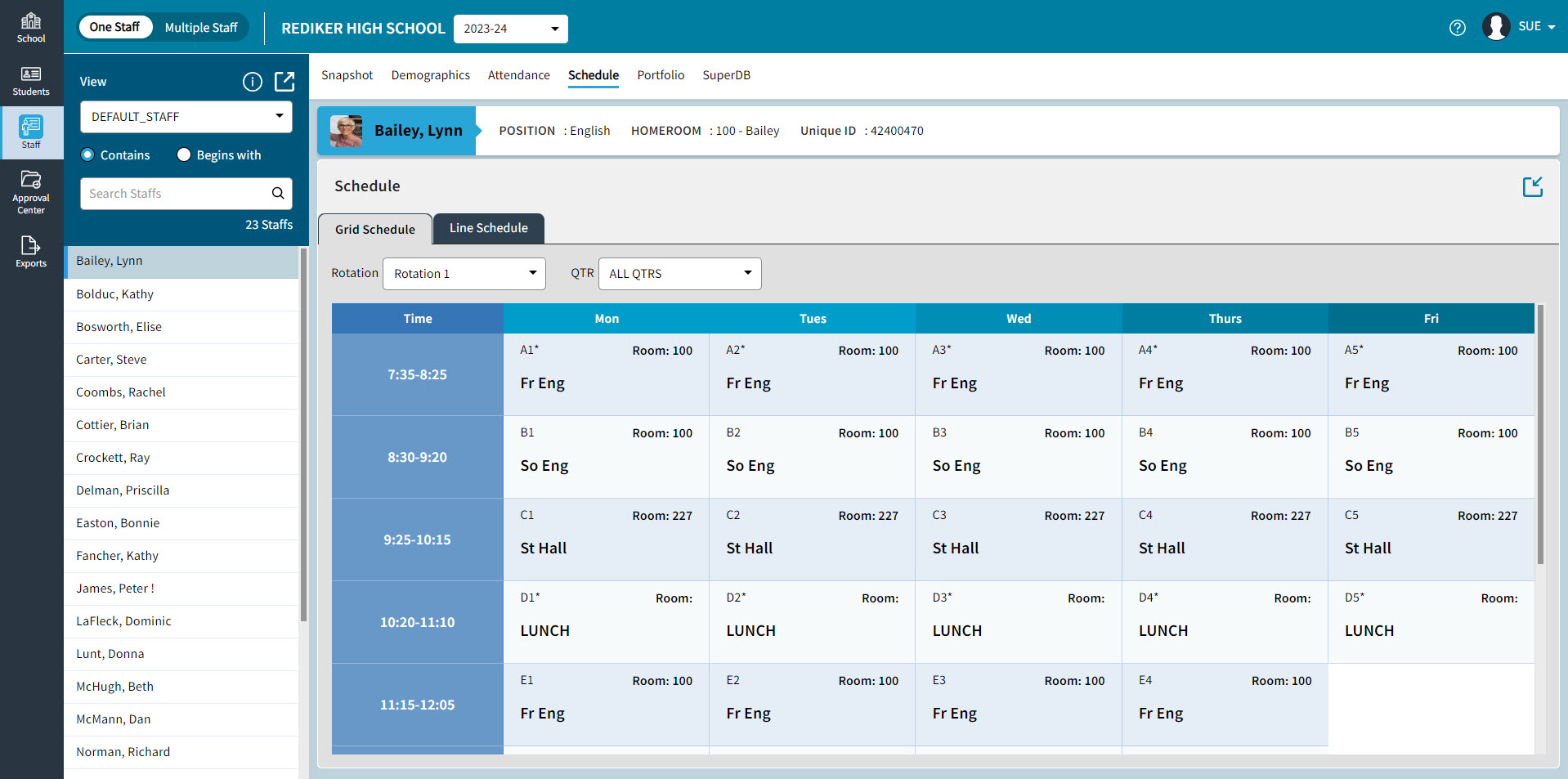Open the Students section in sidebar
This screenshot has width=1568, height=779.
click(x=31, y=80)
